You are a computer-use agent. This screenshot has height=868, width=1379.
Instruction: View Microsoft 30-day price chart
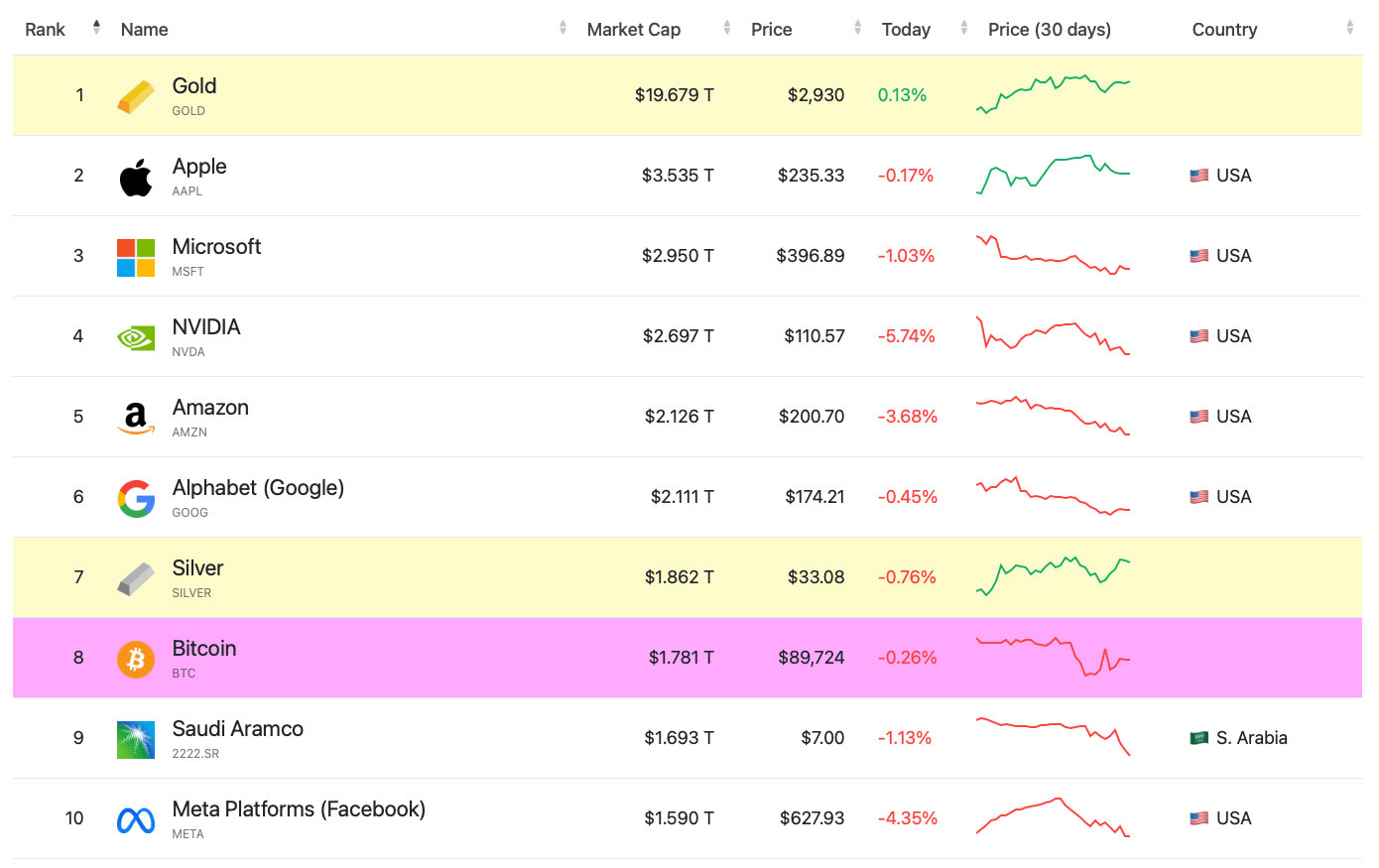pos(1054,255)
